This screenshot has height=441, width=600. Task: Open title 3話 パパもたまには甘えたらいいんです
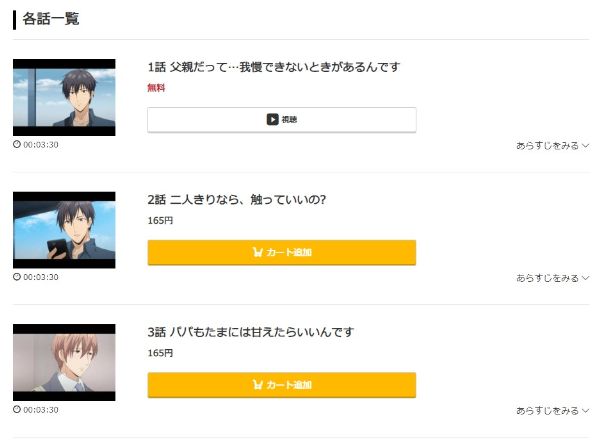tap(251, 331)
